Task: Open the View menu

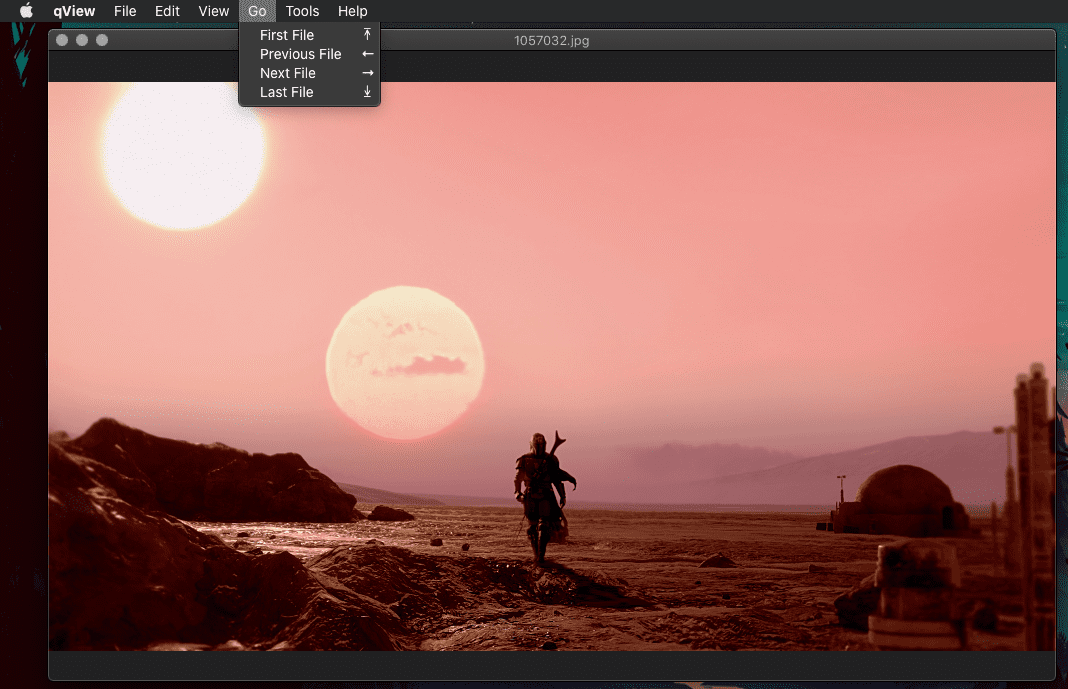Action: coord(213,11)
